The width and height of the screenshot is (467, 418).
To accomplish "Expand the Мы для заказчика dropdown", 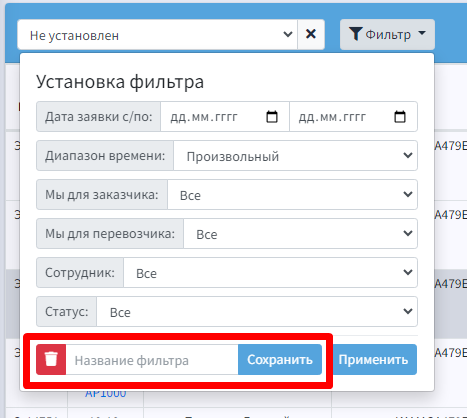I will pos(292,195).
